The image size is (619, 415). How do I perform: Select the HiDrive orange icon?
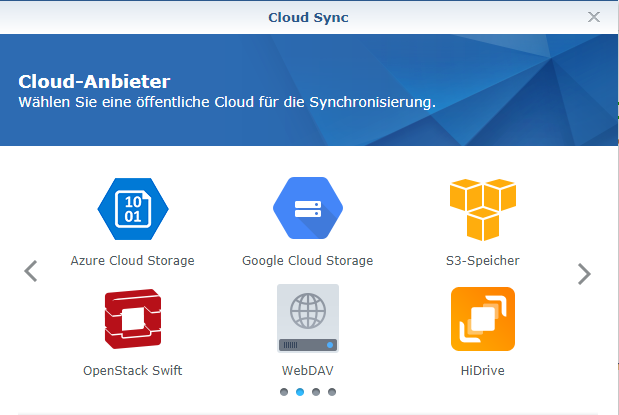tap(483, 319)
